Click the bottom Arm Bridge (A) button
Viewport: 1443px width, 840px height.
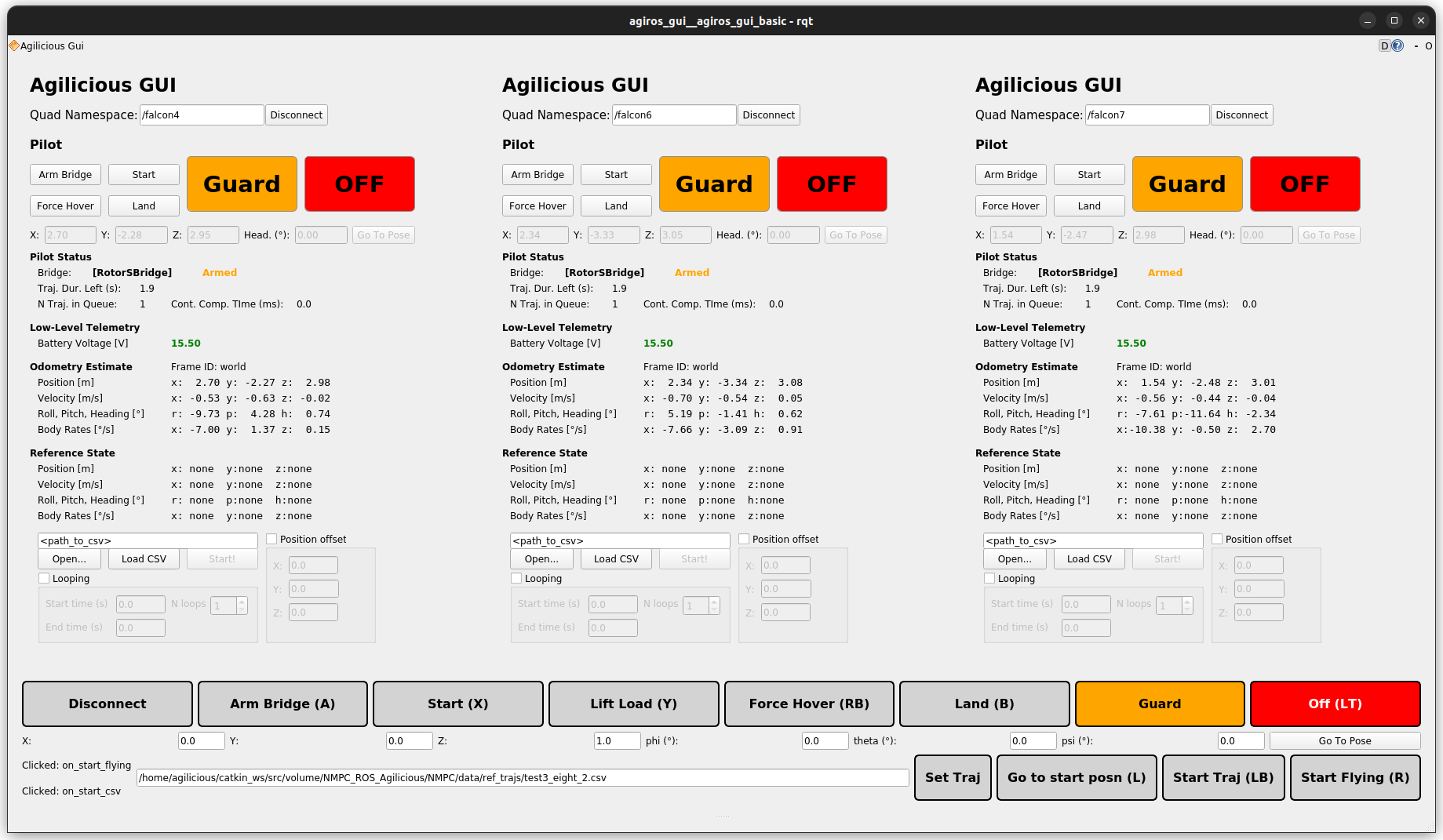coord(282,704)
